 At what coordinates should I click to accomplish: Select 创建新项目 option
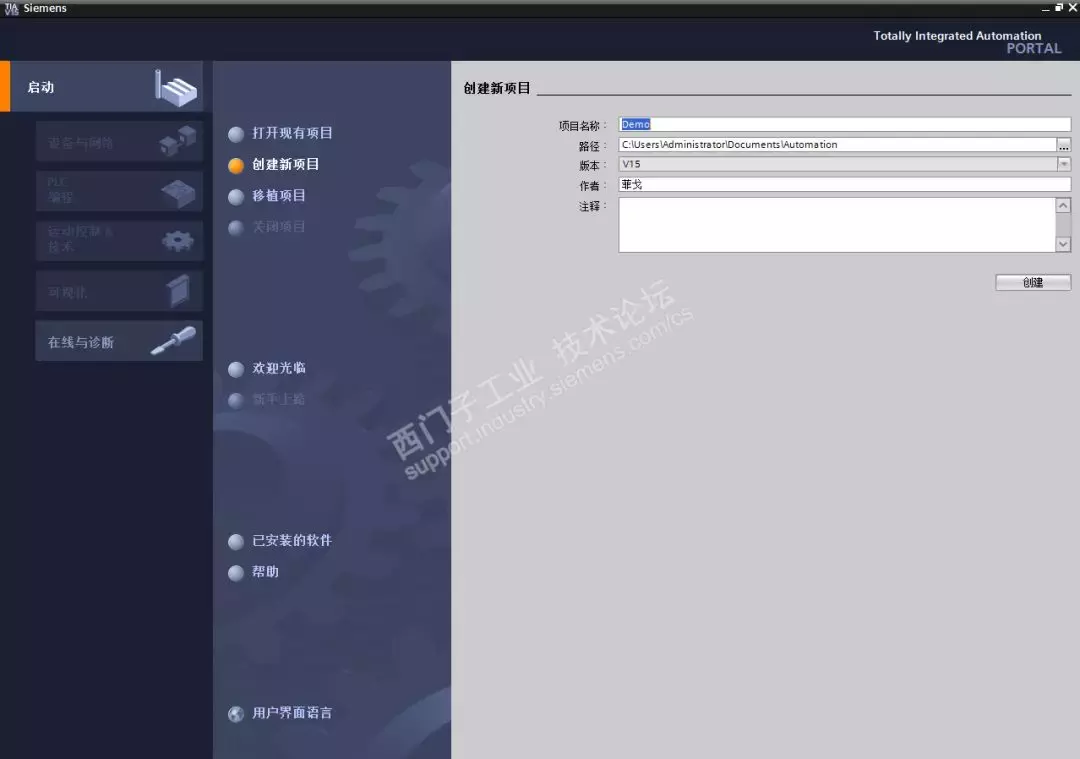(x=286, y=164)
